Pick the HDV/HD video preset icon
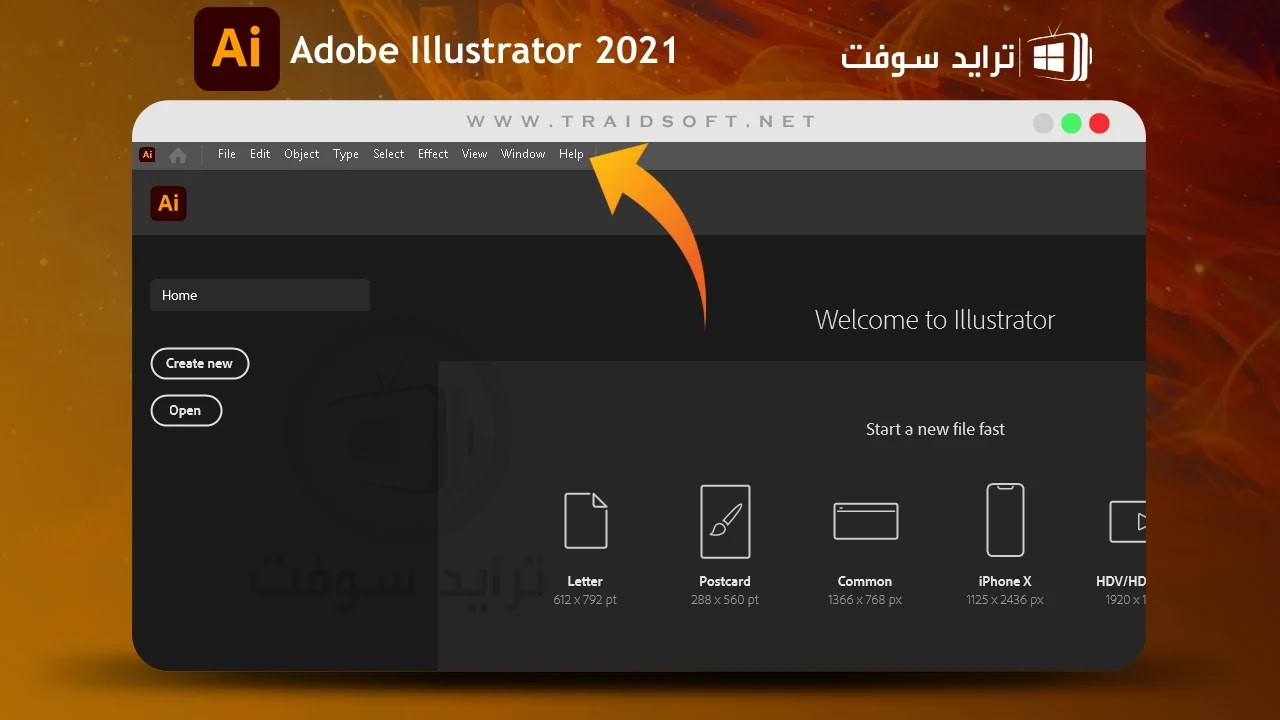1280x720 pixels. coord(1128,521)
